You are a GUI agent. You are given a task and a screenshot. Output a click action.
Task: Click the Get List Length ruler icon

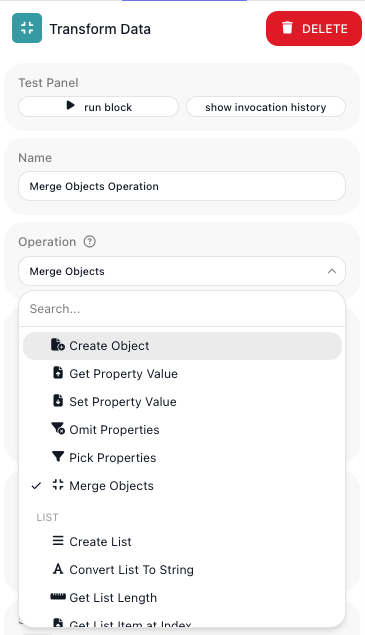pos(58,597)
